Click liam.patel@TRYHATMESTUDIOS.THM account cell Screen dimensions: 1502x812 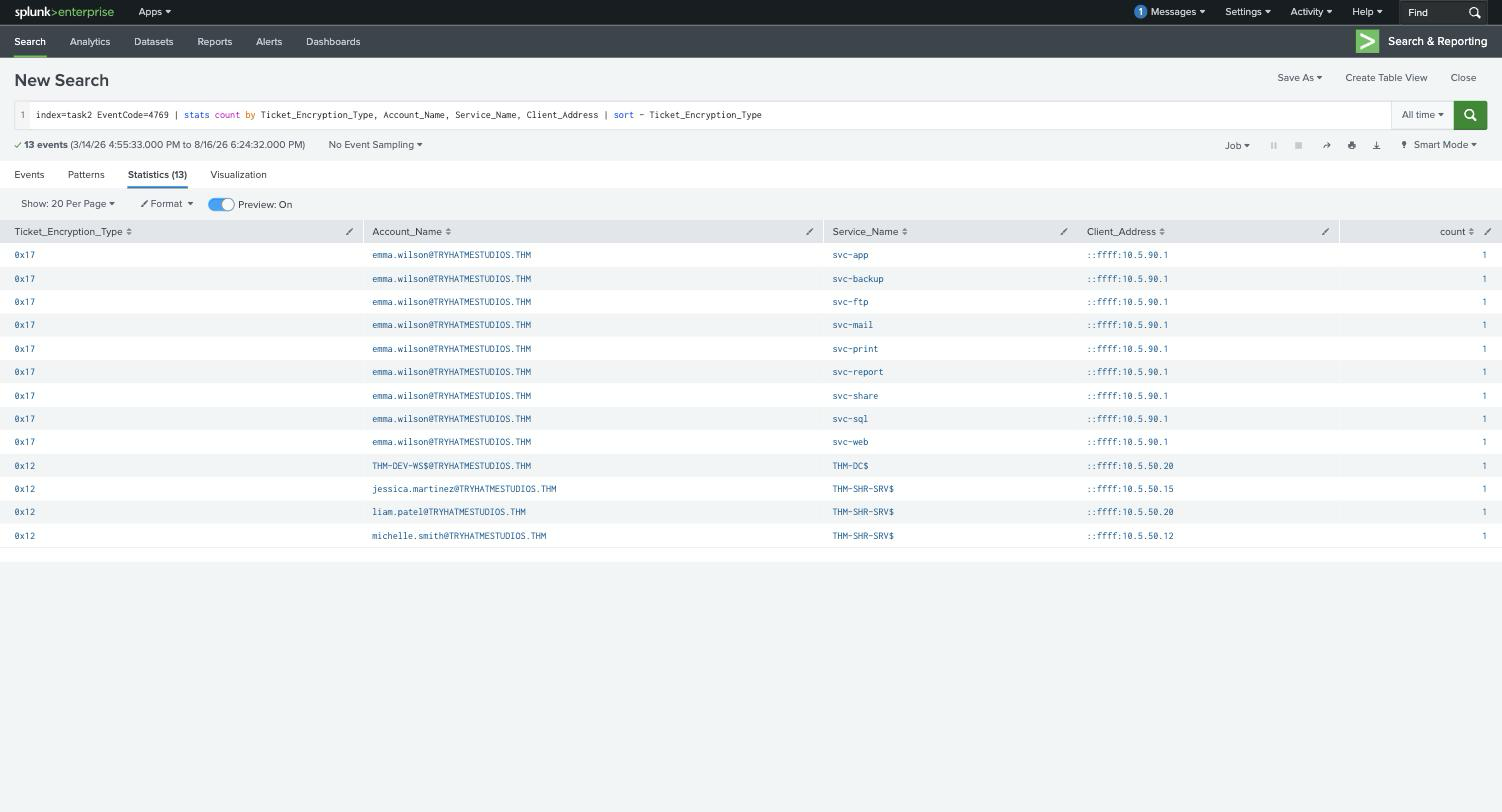tap(449, 512)
